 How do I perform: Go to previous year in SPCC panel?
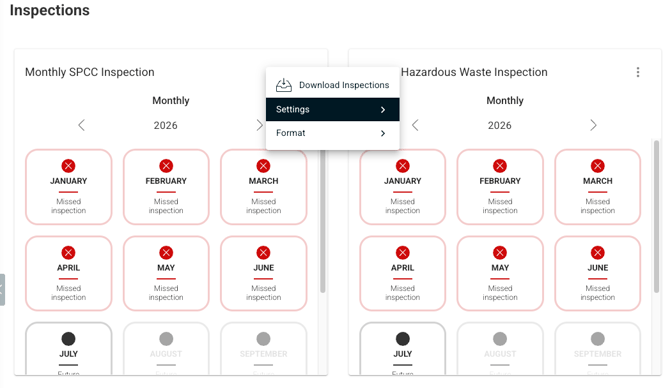[x=82, y=125]
